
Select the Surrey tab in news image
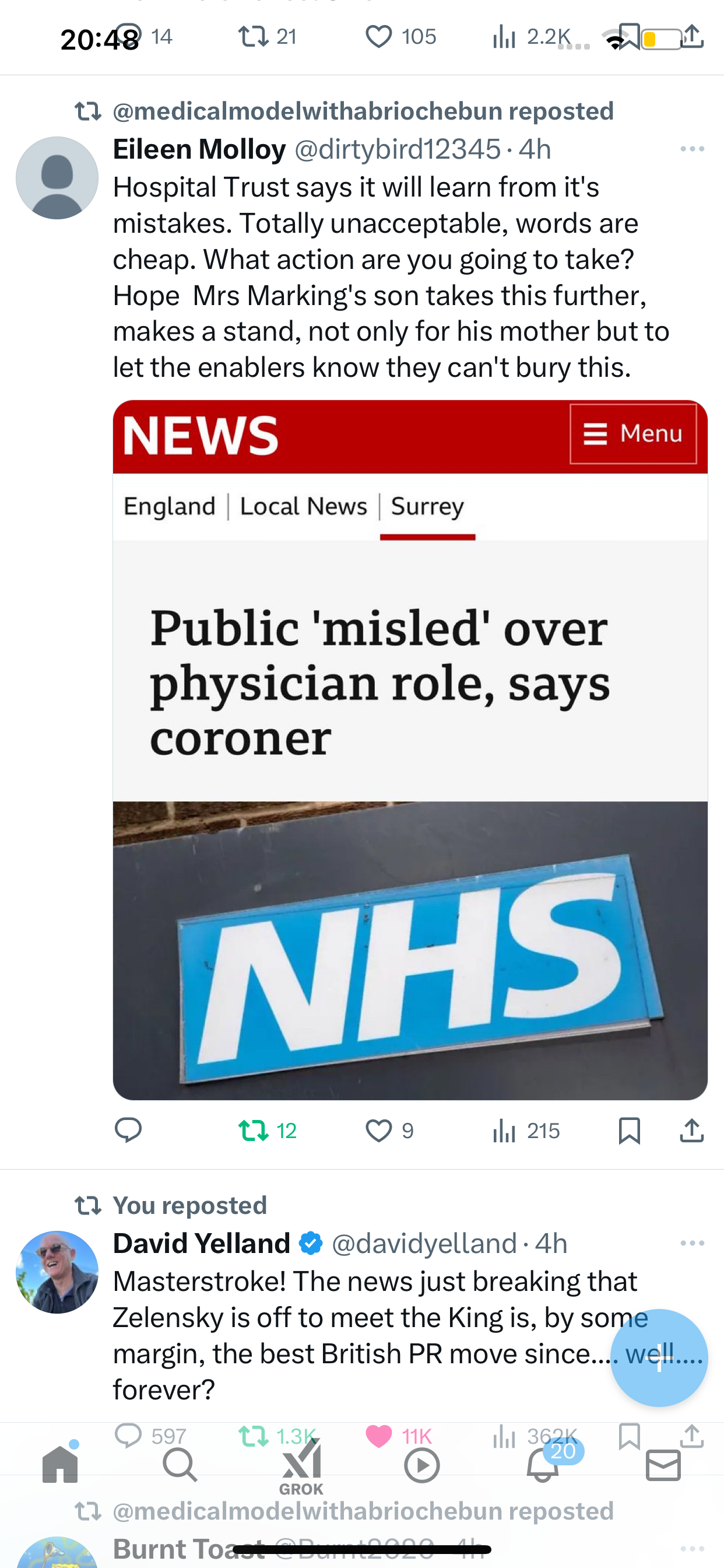coord(427,506)
